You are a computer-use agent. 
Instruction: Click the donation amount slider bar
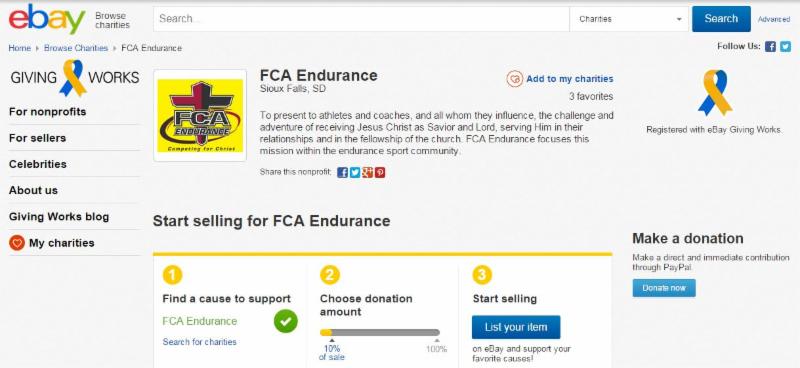pos(380,332)
